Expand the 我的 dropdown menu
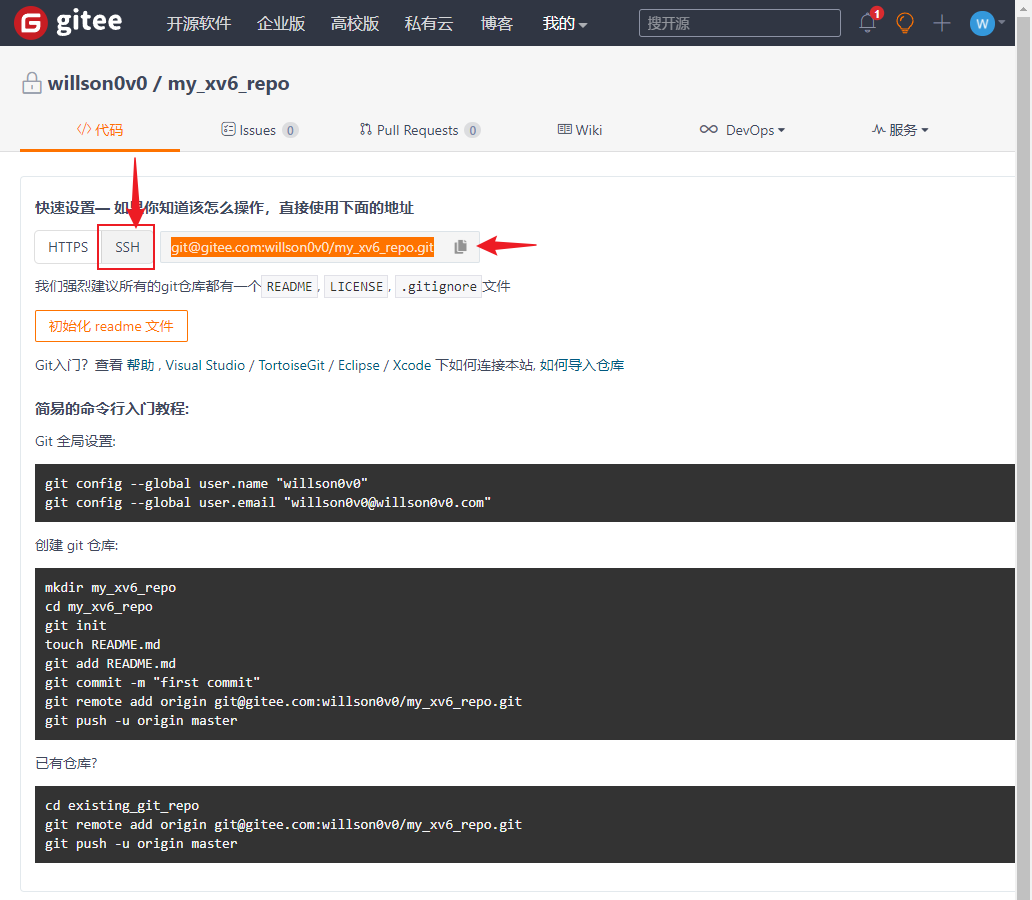The height and width of the screenshot is (900, 1032). 565,23
